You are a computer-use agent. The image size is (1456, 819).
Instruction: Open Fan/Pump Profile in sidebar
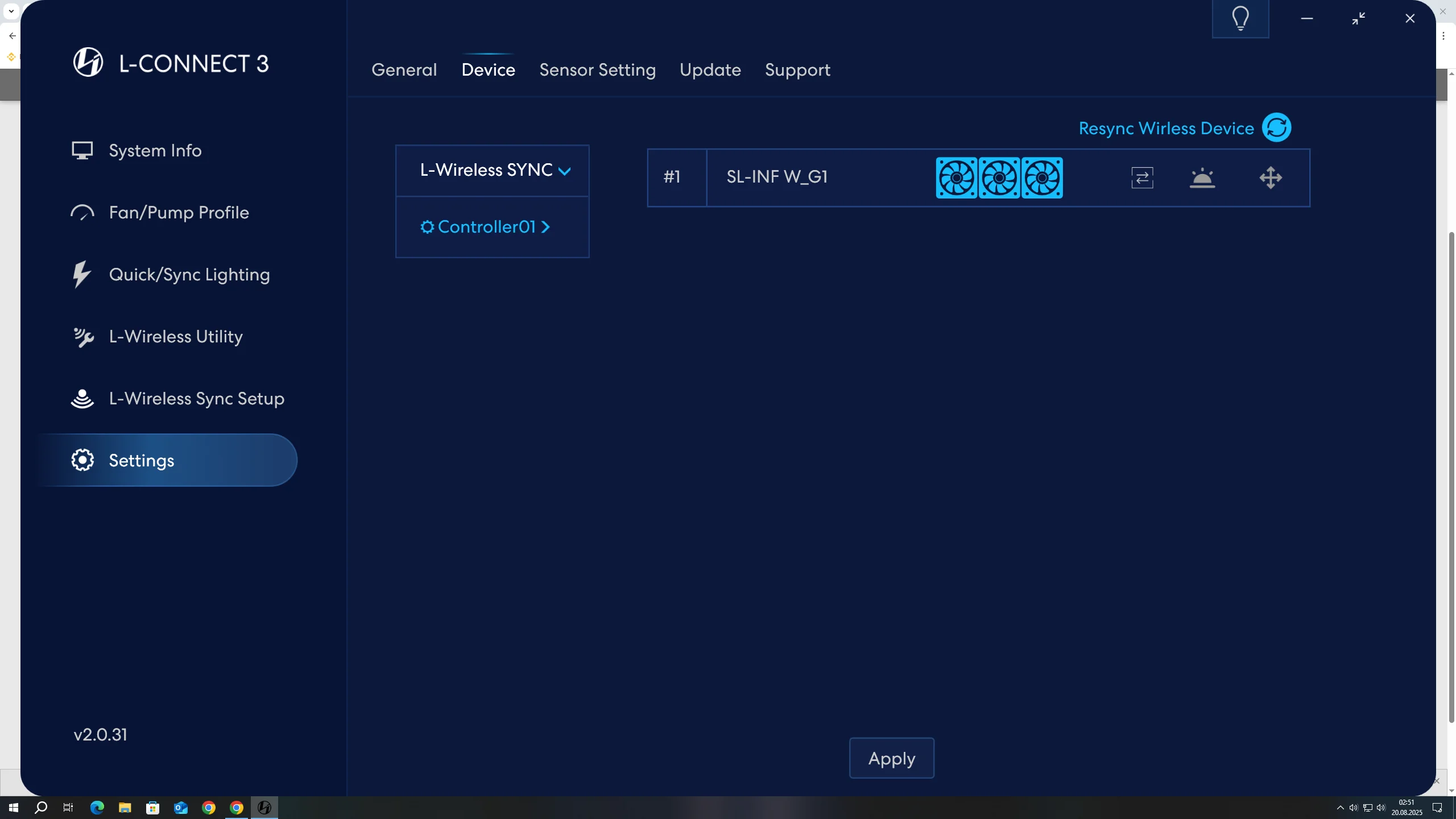click(x=179, y=212)
